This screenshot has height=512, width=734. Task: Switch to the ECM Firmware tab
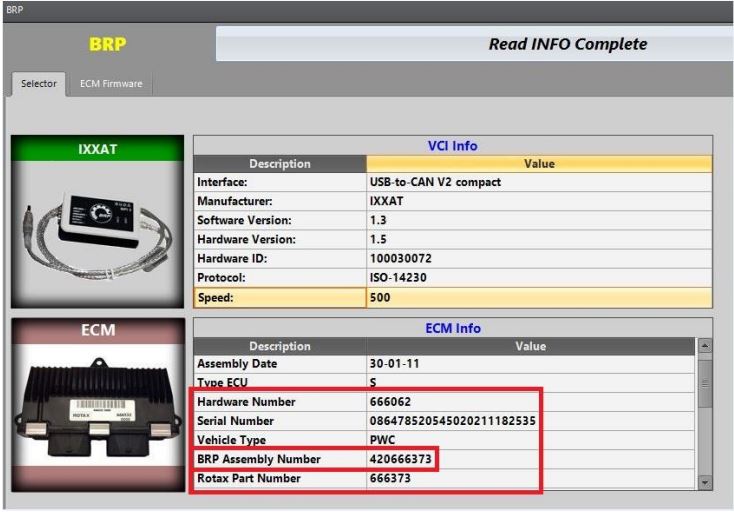point(111,84)
